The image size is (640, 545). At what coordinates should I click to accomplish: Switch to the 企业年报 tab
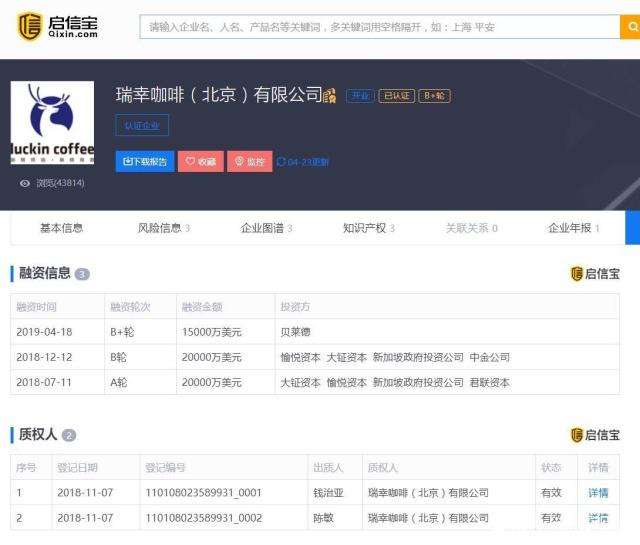click(573, 228)
